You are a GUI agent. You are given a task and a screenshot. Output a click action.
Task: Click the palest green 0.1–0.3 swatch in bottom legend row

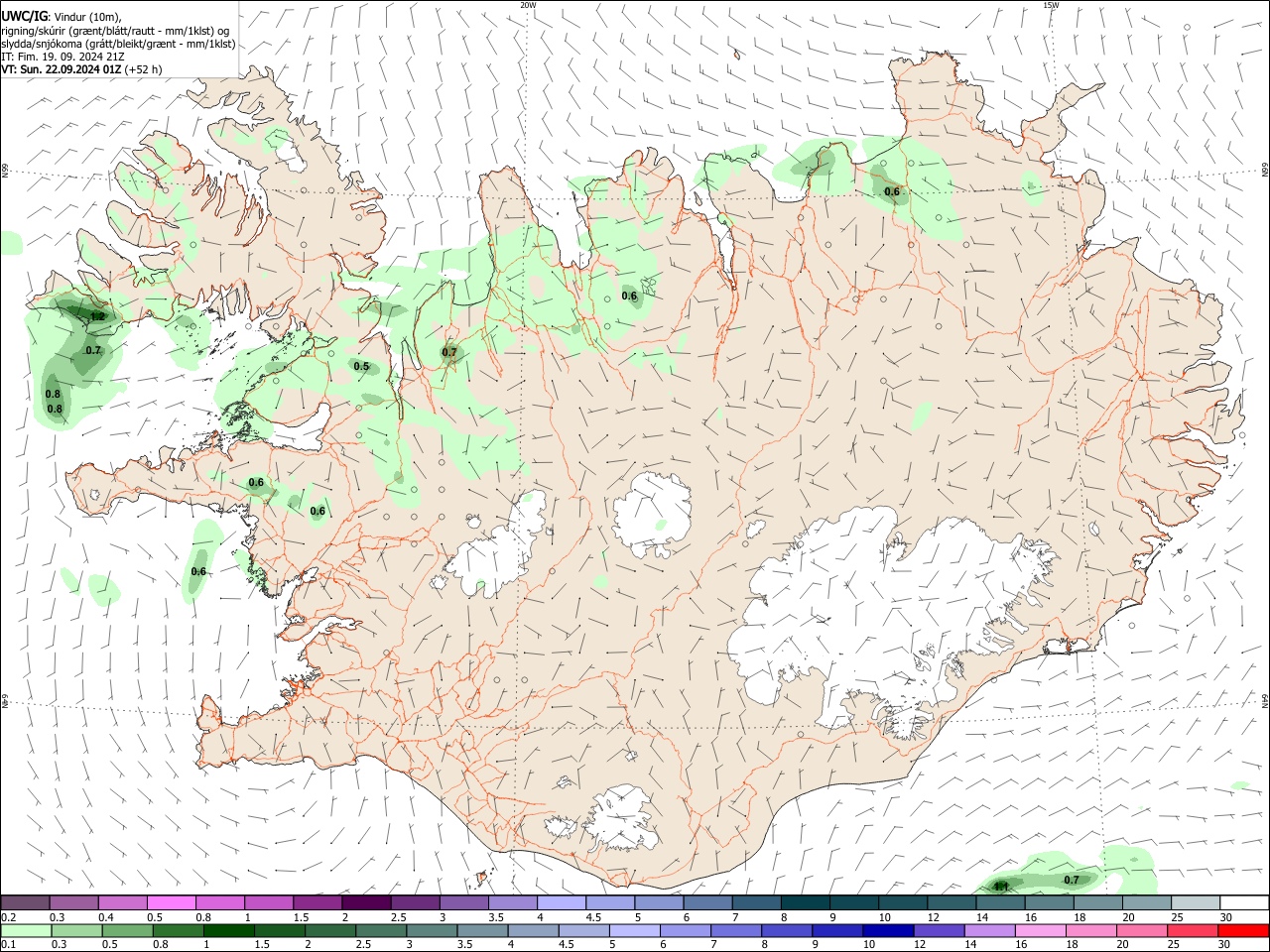(x=27, y=930)
